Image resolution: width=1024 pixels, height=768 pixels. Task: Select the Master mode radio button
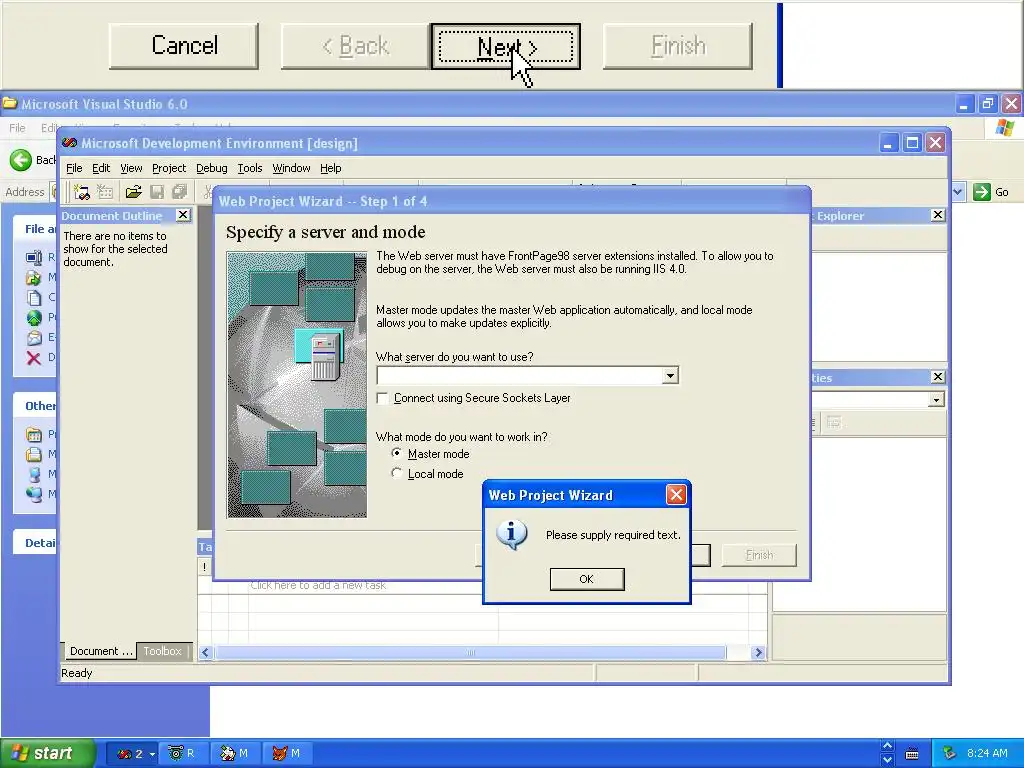tap(396, 453)
